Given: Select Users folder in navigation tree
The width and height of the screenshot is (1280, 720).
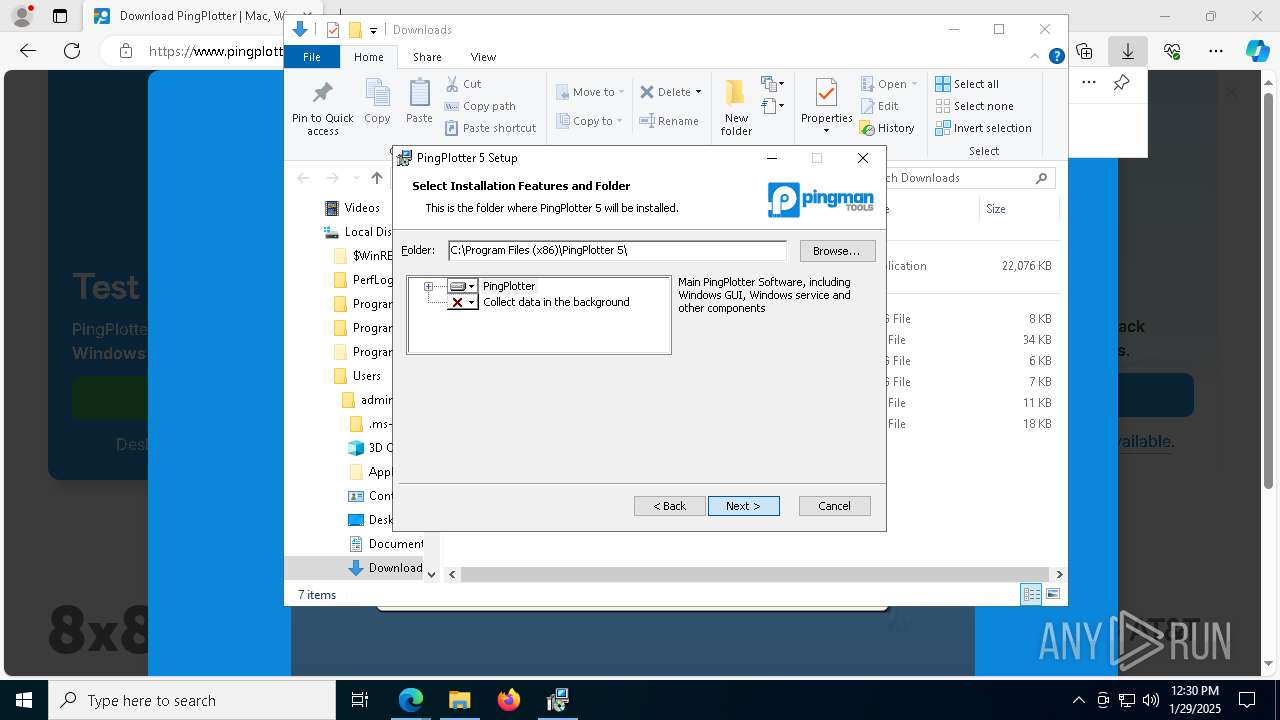Looking at the screenshot, I should pyautogui.click(x=357, y=376).
